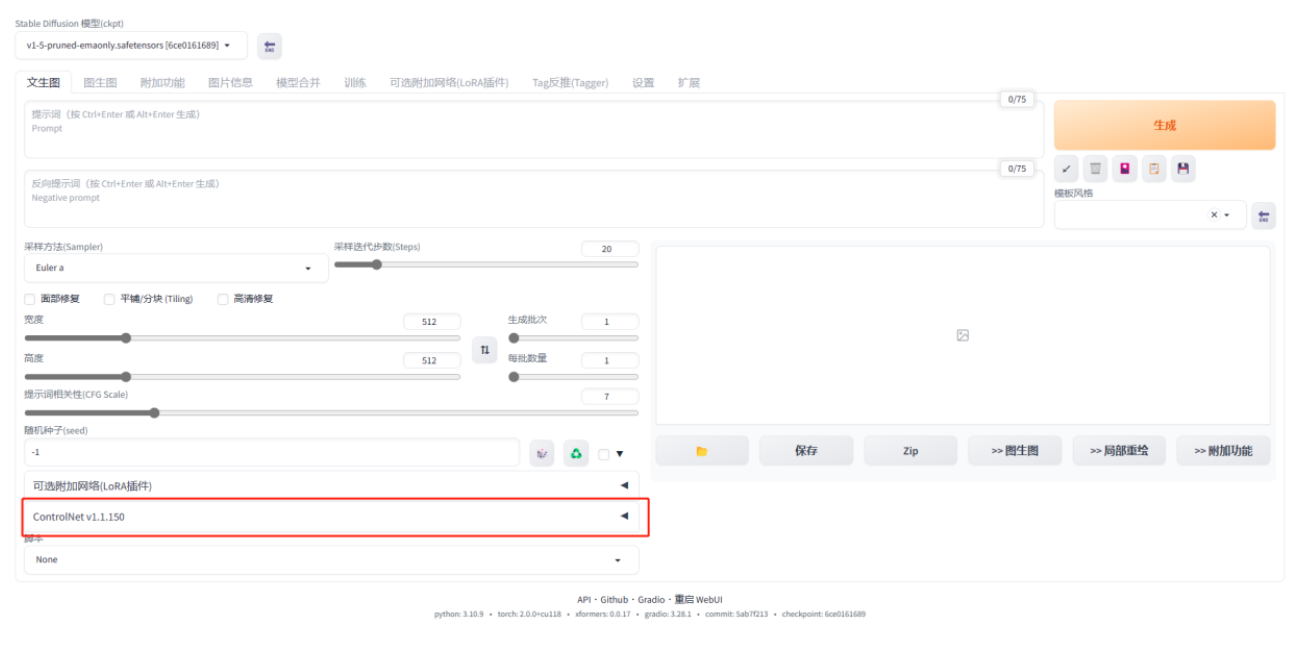Open extra networks via the pink icon
Screen dimensions: 1296x669
click(x=1125, y=169)
